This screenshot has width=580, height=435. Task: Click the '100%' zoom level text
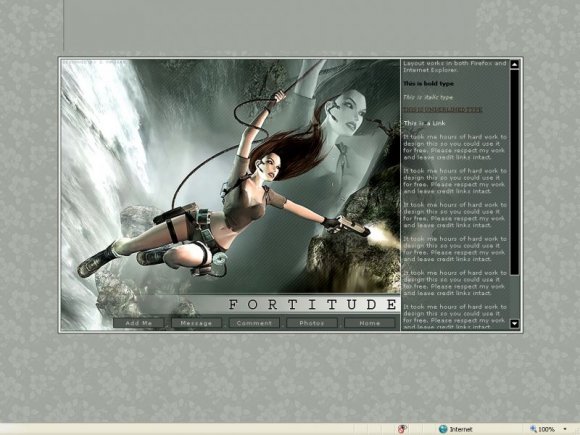546,429
